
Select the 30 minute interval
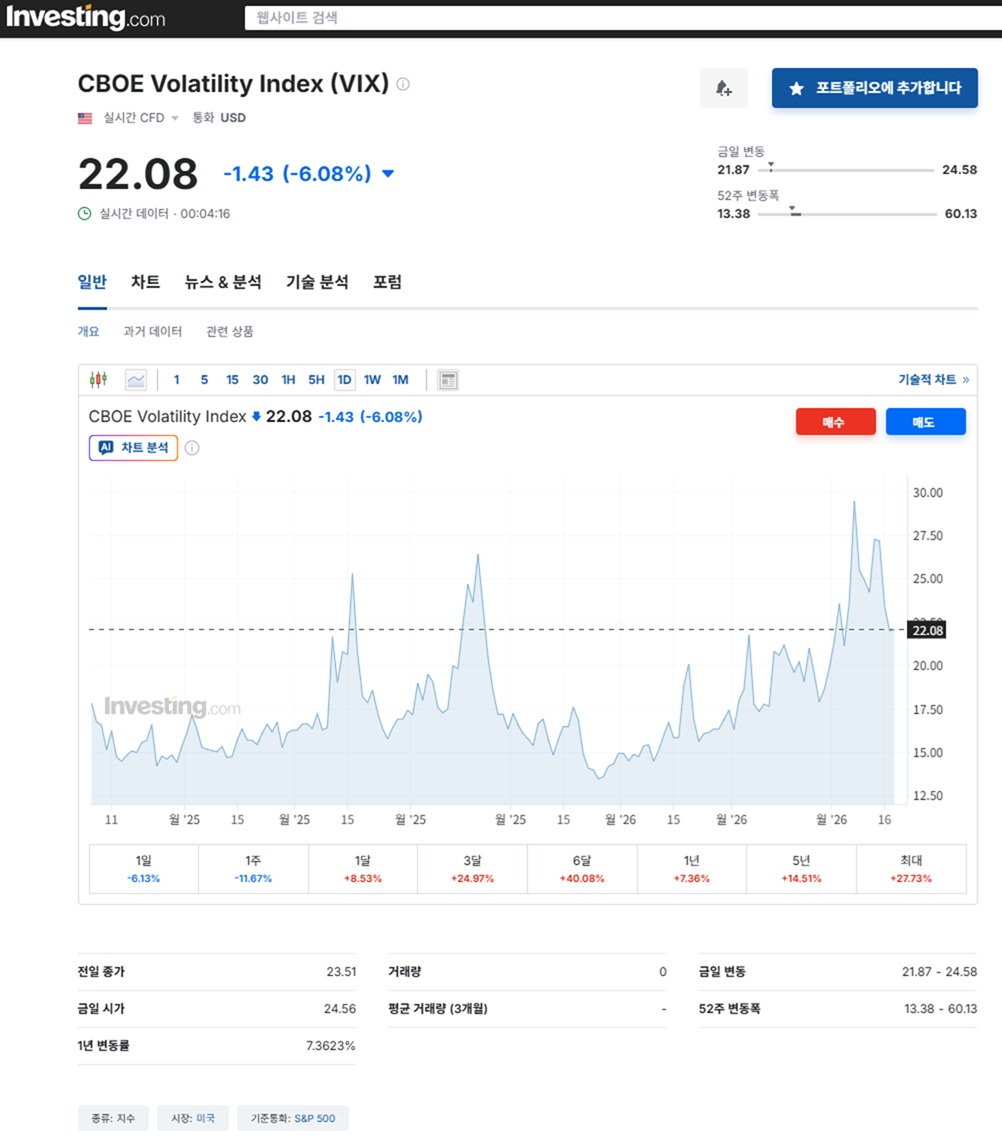pos(260,379)
